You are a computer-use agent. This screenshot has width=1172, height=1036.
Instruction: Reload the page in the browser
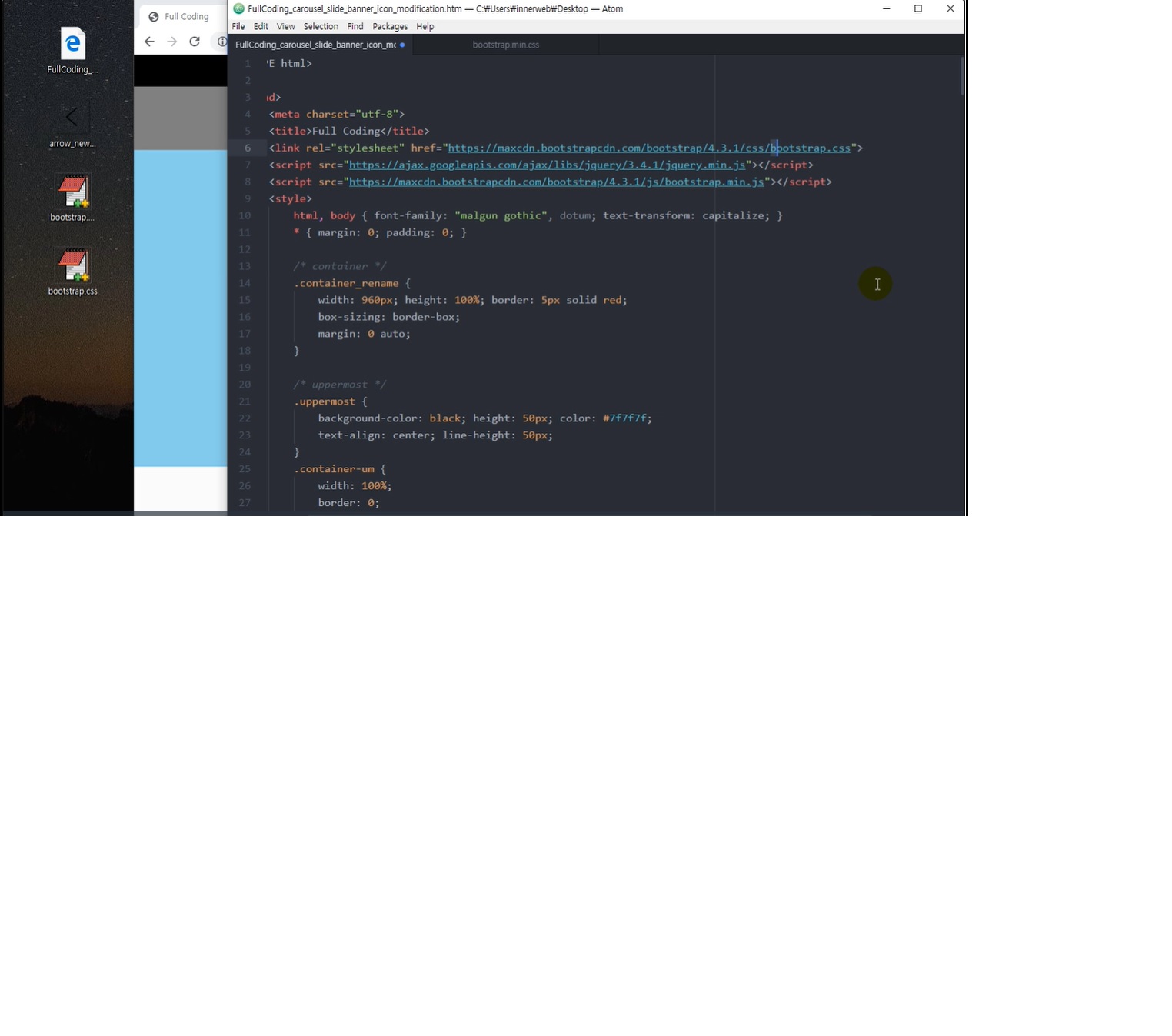tap(195, 42)
